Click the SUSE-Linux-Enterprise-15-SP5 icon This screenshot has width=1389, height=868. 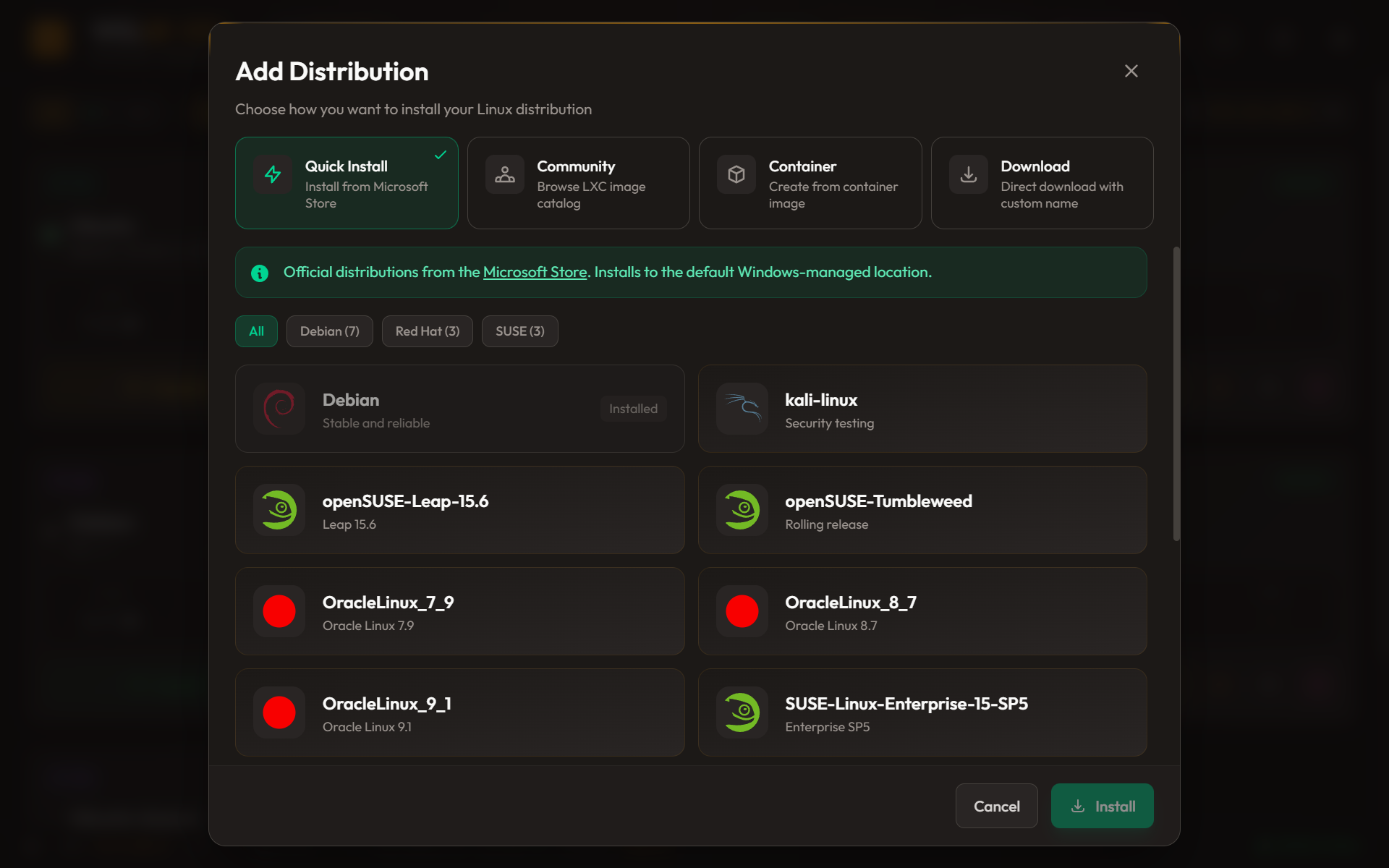[742, 712]
